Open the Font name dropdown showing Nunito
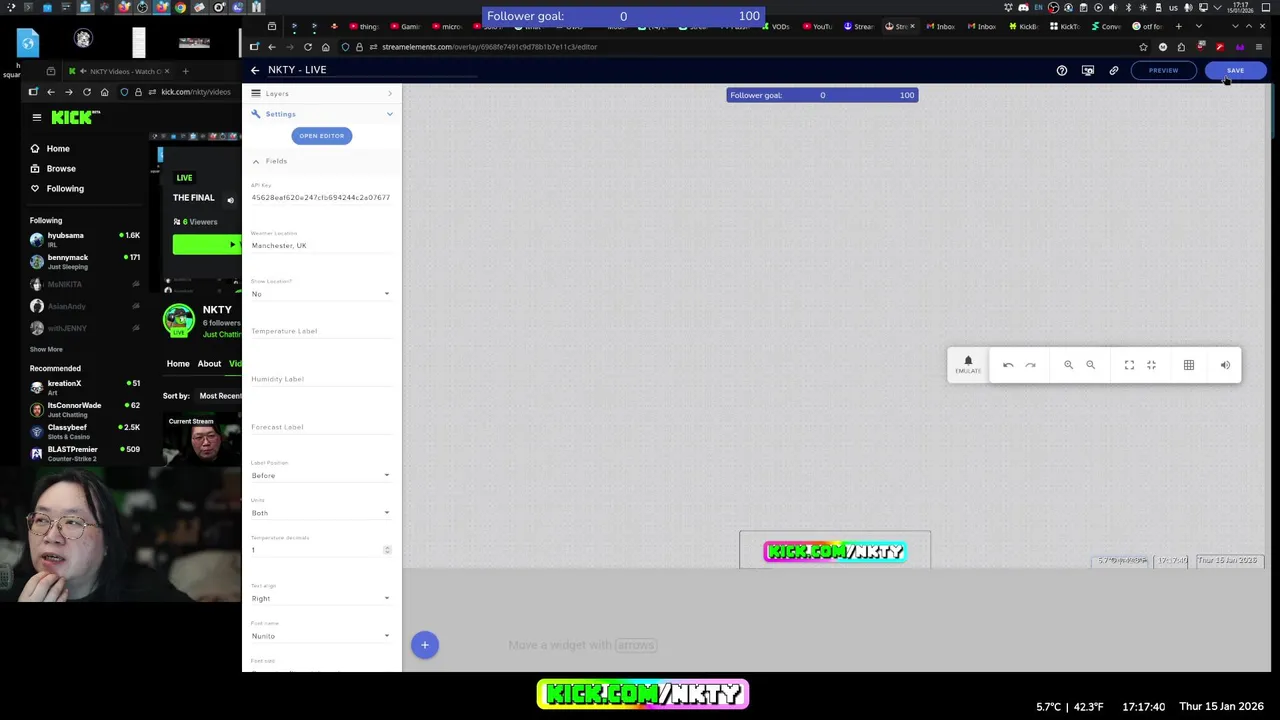This screenshot has height=720, width=1280. 321,636
